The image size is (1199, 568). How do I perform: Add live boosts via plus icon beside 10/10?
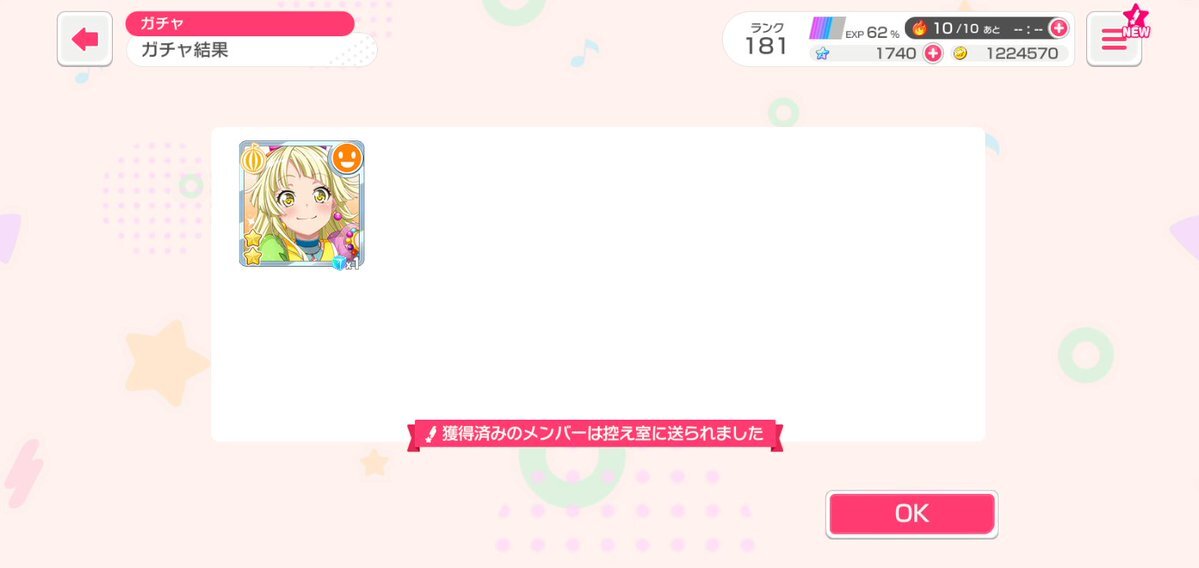coord(1058,28)
